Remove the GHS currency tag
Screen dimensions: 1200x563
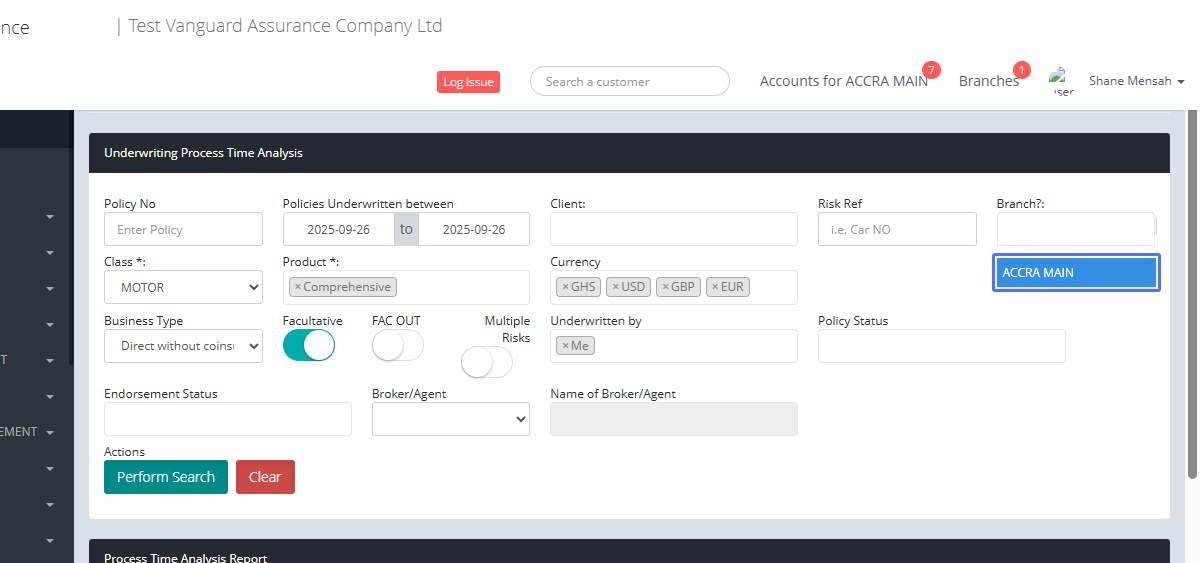point(565,287)
